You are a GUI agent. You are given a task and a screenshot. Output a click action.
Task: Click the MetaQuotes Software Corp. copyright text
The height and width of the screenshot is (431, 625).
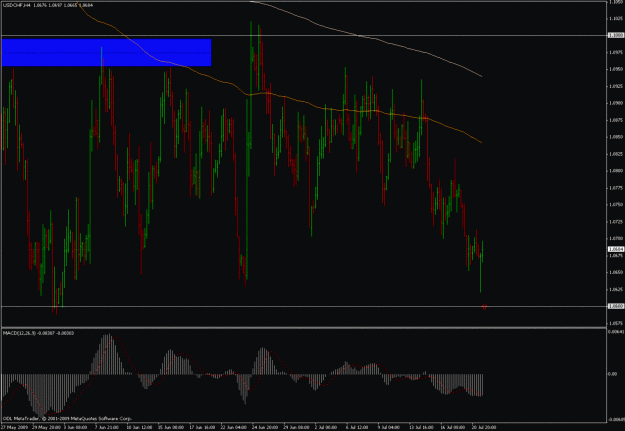pyautogui.click(x=67, y=419)
